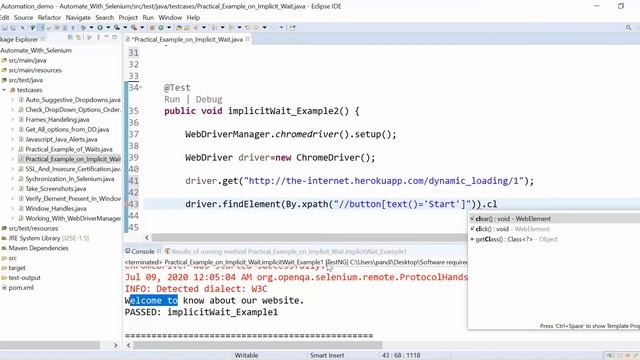This screenshot has height=360, width=640.
Task: Click the 'Writable' status bar entry
Action: coord(246,356)
